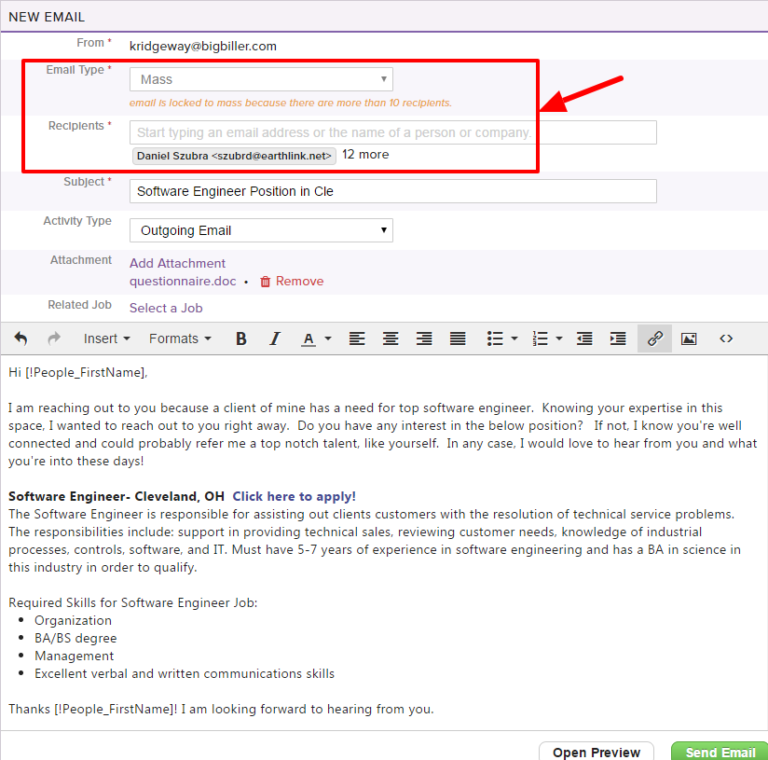Click the Send Email button
This screenshot has width=768, height=760.
pyautogui.click(x=719, y=752)
